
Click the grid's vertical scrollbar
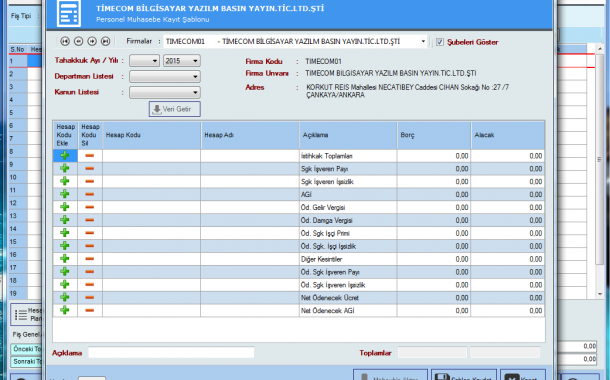click(599, 171)
